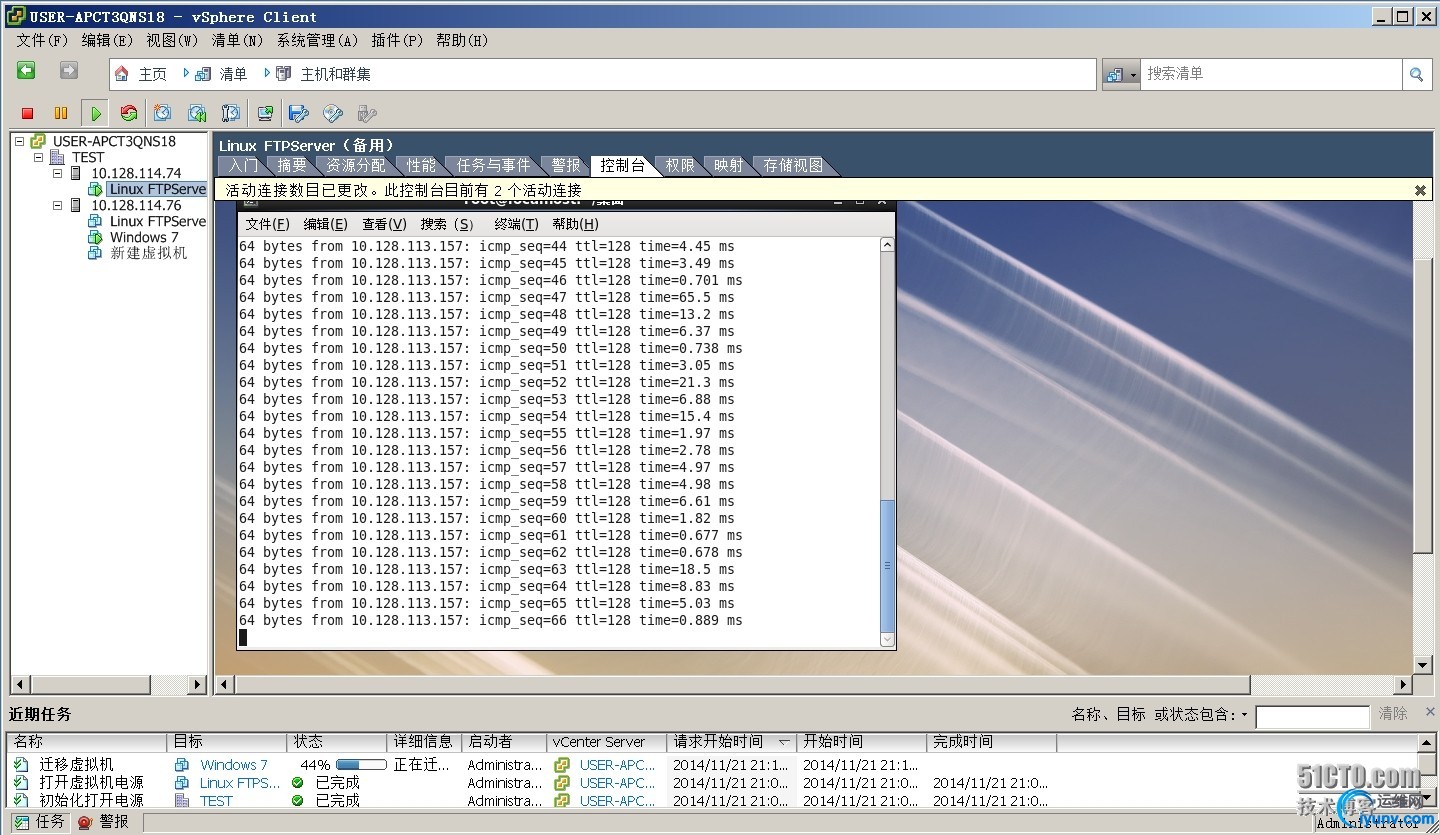Open the 清单(N) menu
The image size is (1440, 835).
pyautogui.click(x=237, y=40)
